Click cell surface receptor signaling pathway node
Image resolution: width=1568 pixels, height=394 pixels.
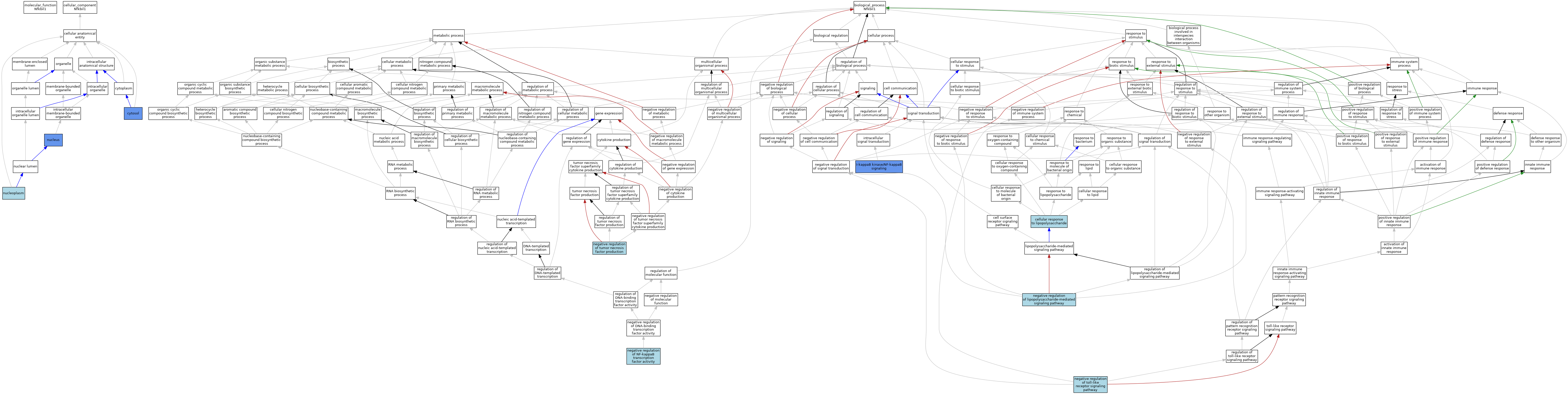1002,221
